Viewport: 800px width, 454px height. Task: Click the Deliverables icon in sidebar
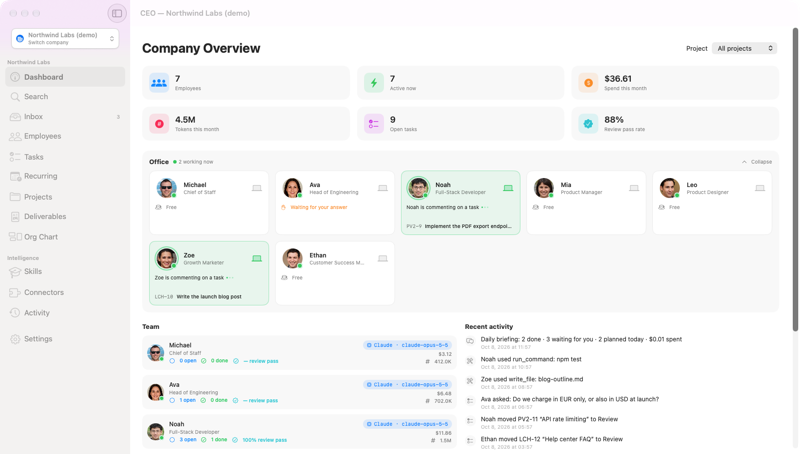coord(15,217)
